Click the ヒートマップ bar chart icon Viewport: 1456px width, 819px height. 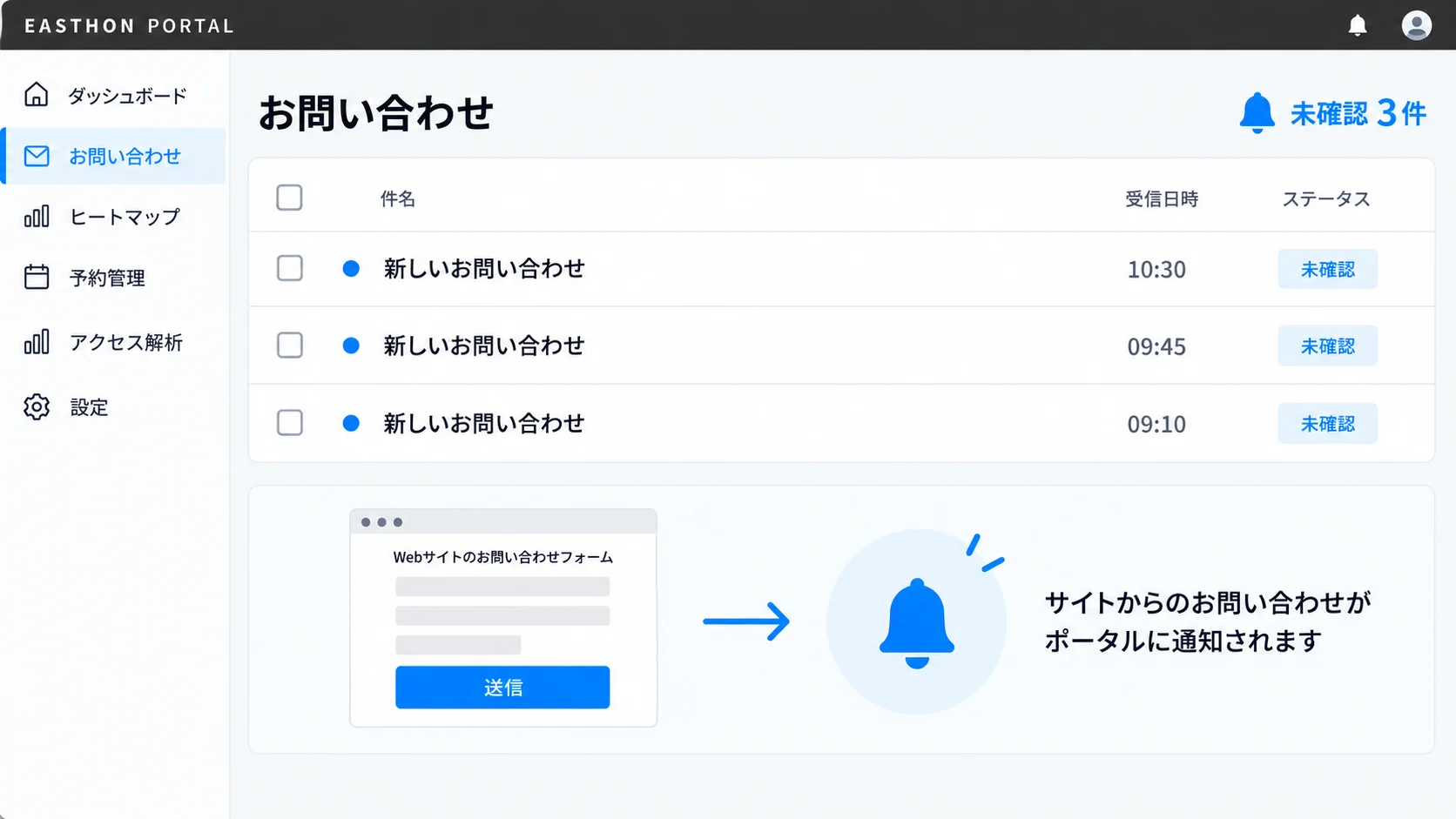coord(37,216)
